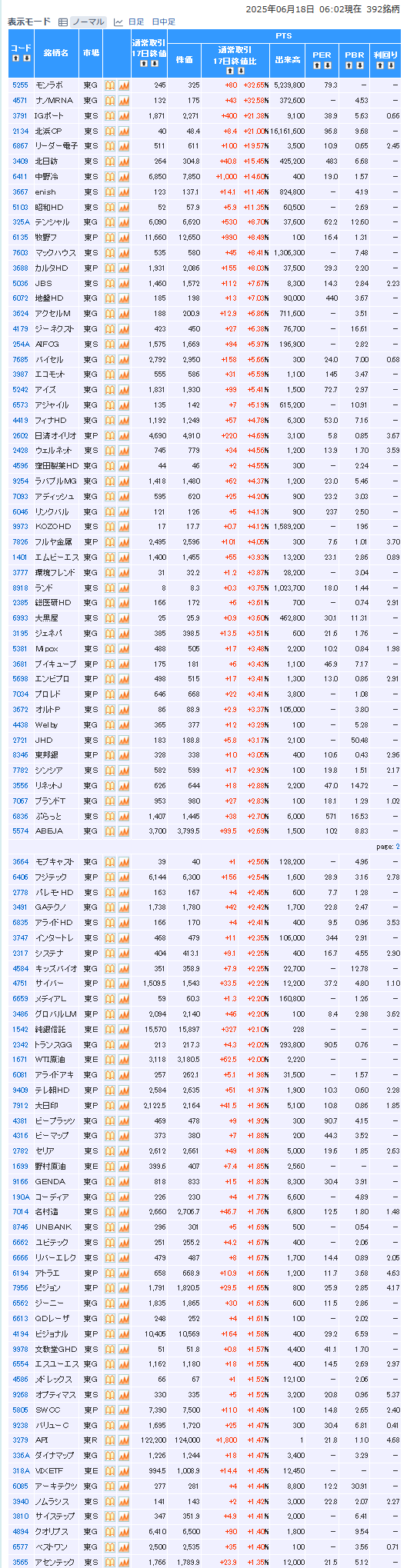Screen dimensions: 407x1568
Task: Open stock code 4571 link
Action: 21,100
